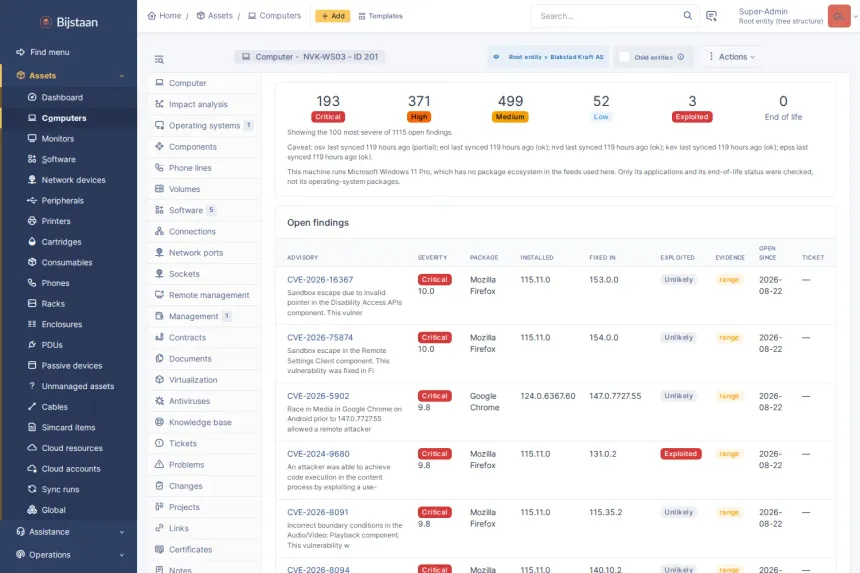Click the Dashboard gauge icon
This screenshot has width=860, height=573.
tap(32, 97)
